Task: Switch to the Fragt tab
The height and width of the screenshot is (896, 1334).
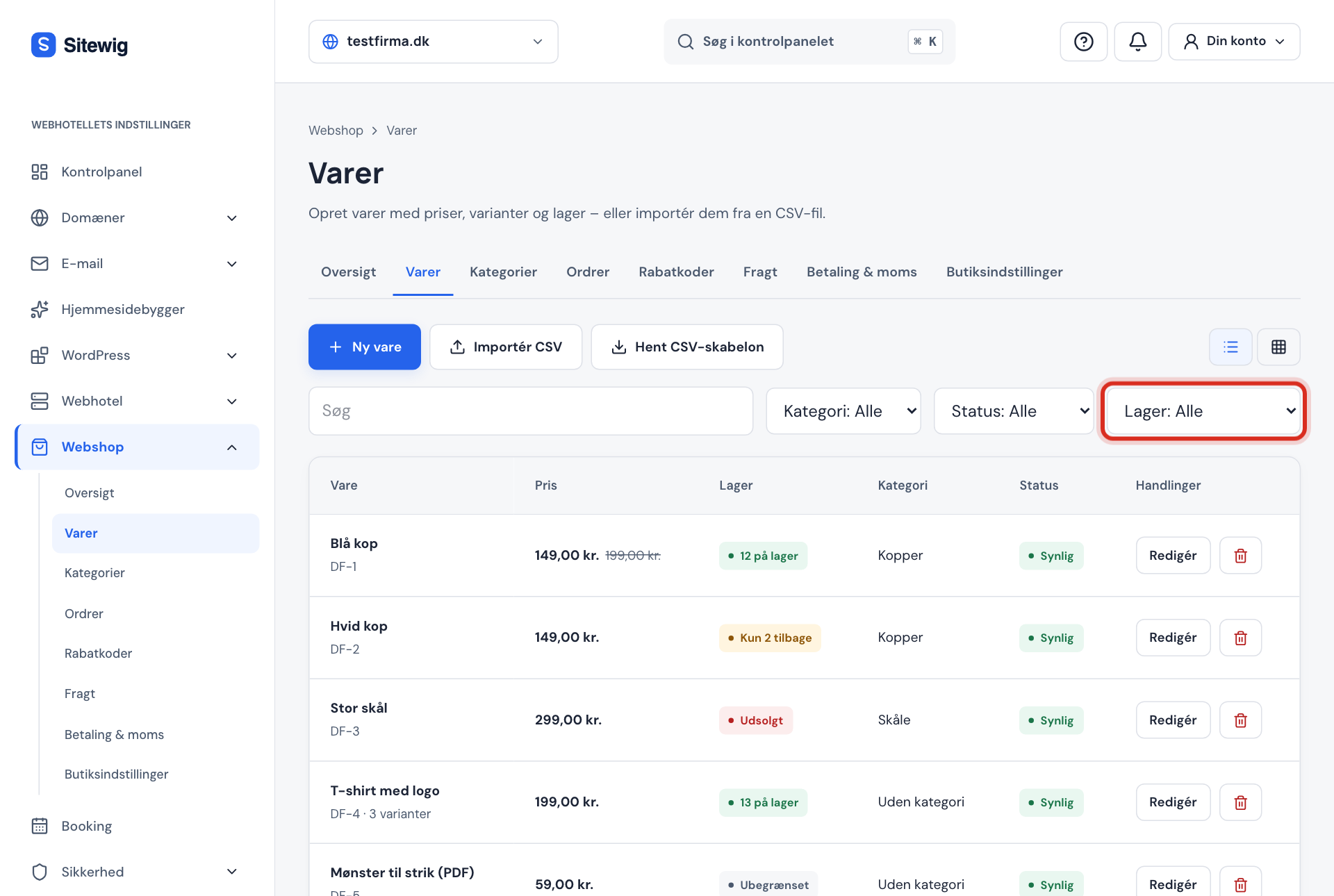Action: tap(760, 272)
